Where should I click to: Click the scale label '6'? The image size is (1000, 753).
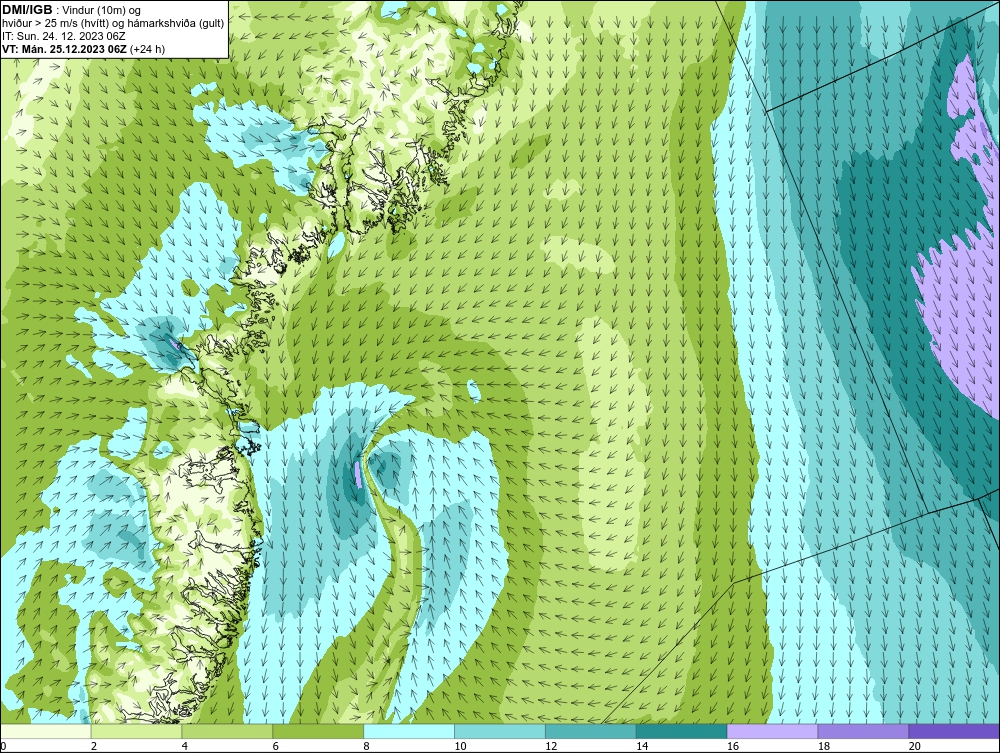[x=276, y=746]
